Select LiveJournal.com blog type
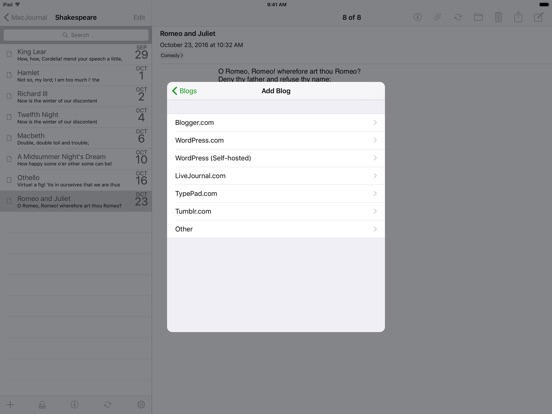The height and width of the screenshot is (414, 552). pyautogui.click(x=276, y=176)
